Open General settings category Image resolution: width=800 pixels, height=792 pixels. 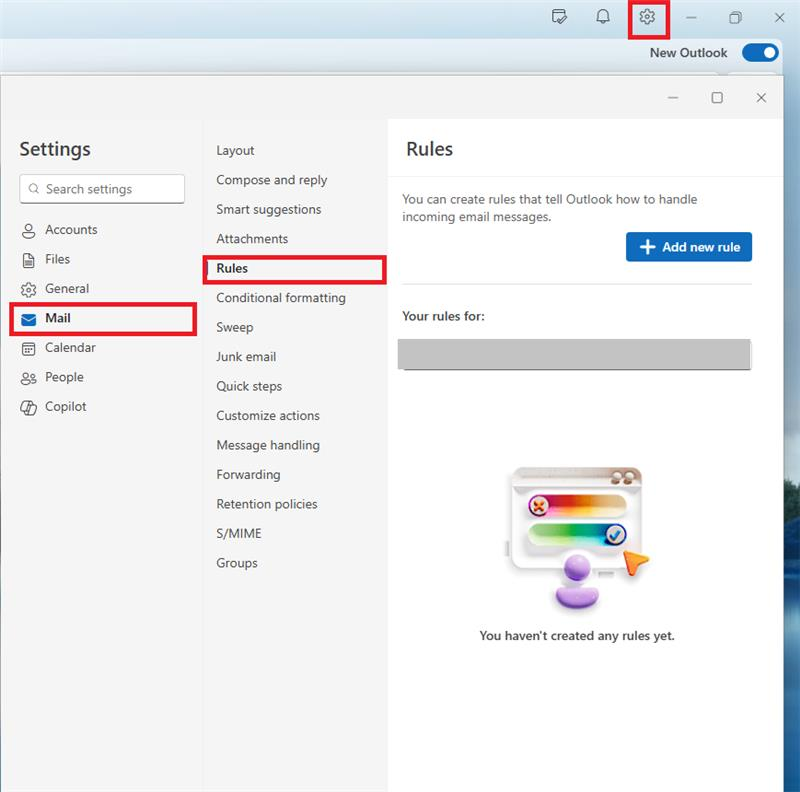coord(67,288)
